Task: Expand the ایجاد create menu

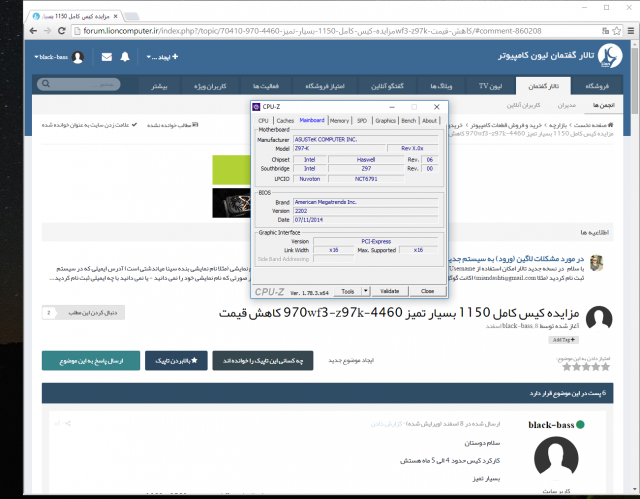Action: 162,56
